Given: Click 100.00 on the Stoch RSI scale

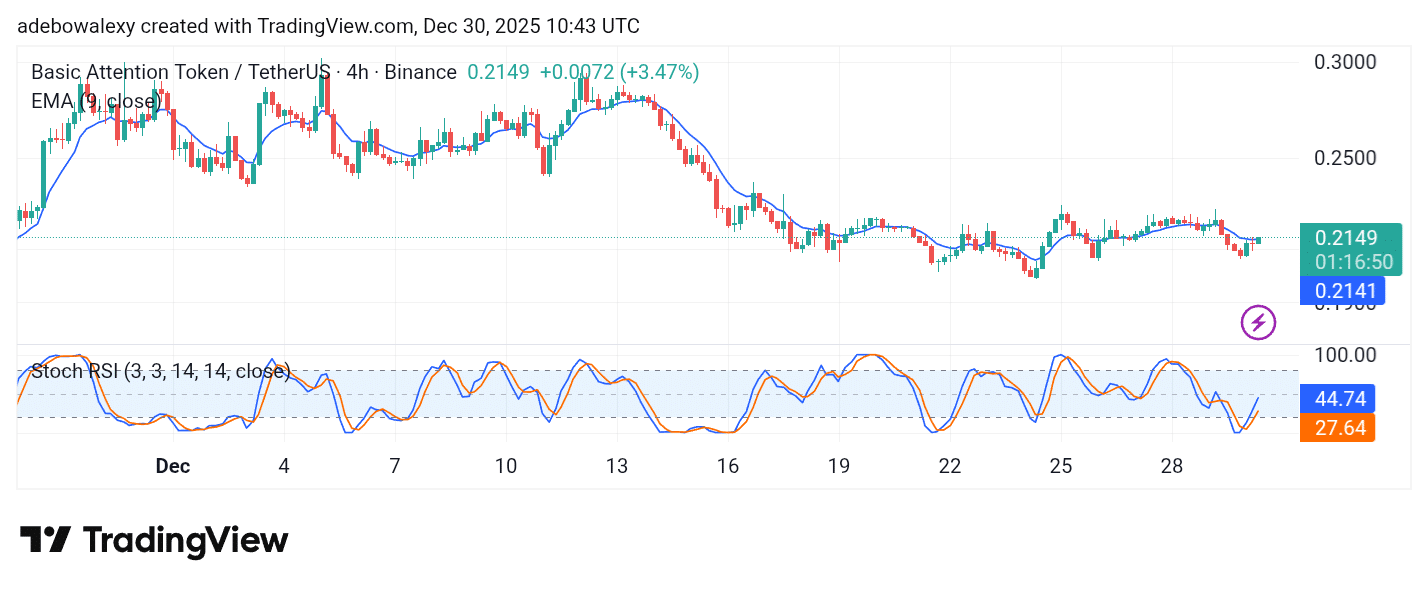Looking at the screenshot, I should point(1344,353).
